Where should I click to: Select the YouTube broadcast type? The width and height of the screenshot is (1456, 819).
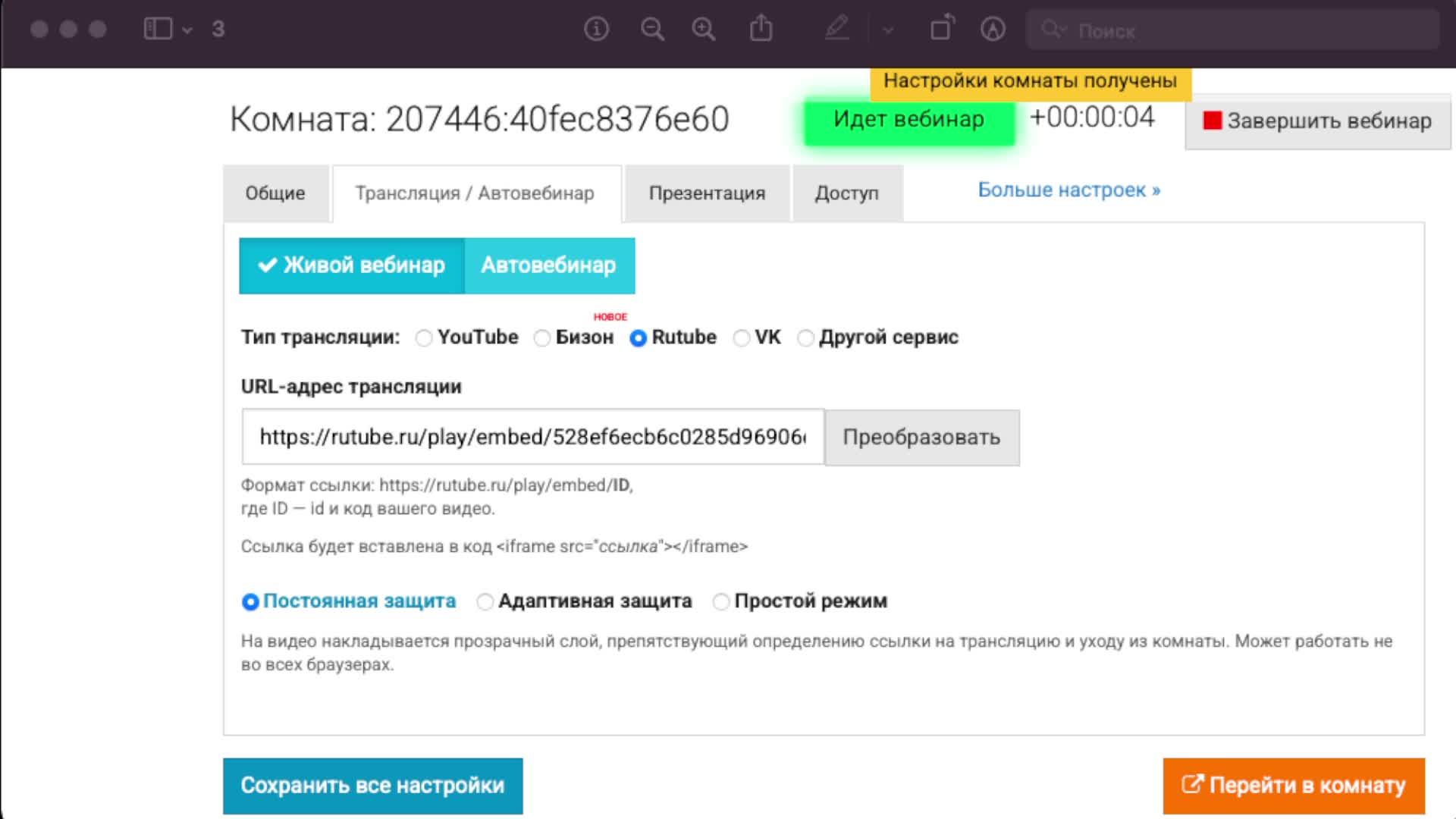pos(424,338)
